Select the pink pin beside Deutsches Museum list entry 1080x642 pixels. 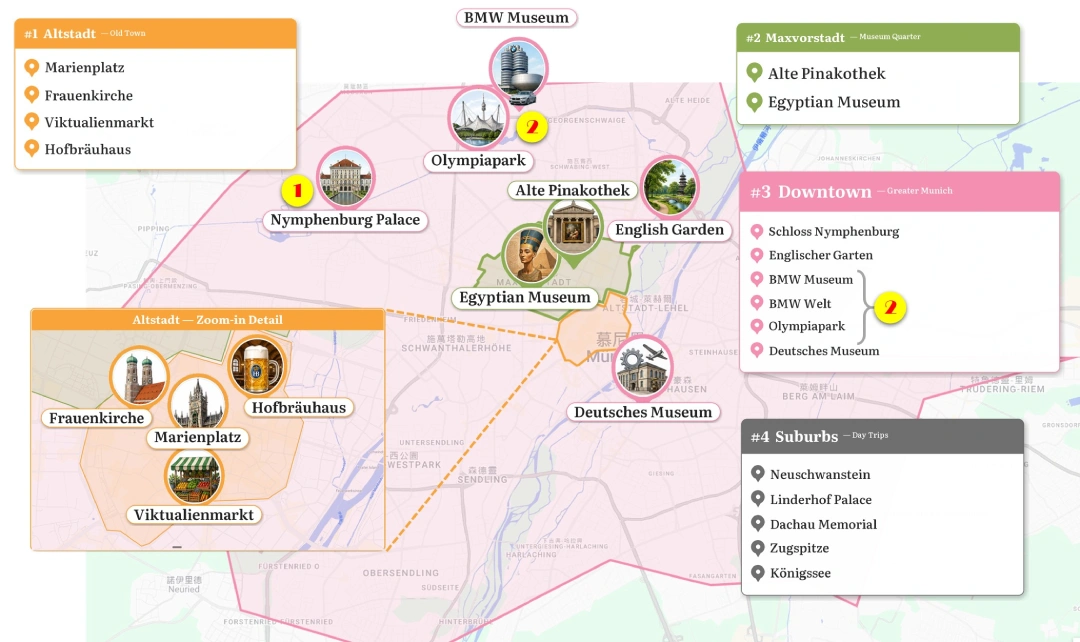pos(756,350)
